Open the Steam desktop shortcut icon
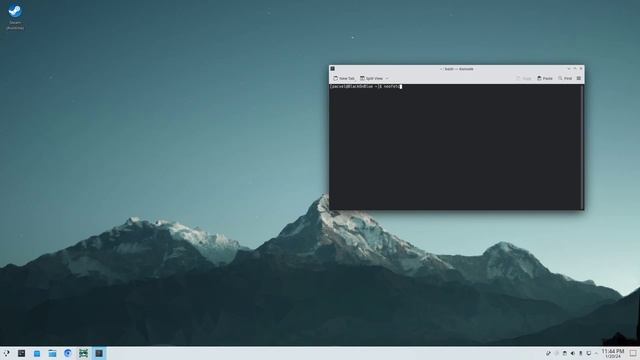Image resolution: width=640 pixels, height=360 pixels. pos(15,16)
